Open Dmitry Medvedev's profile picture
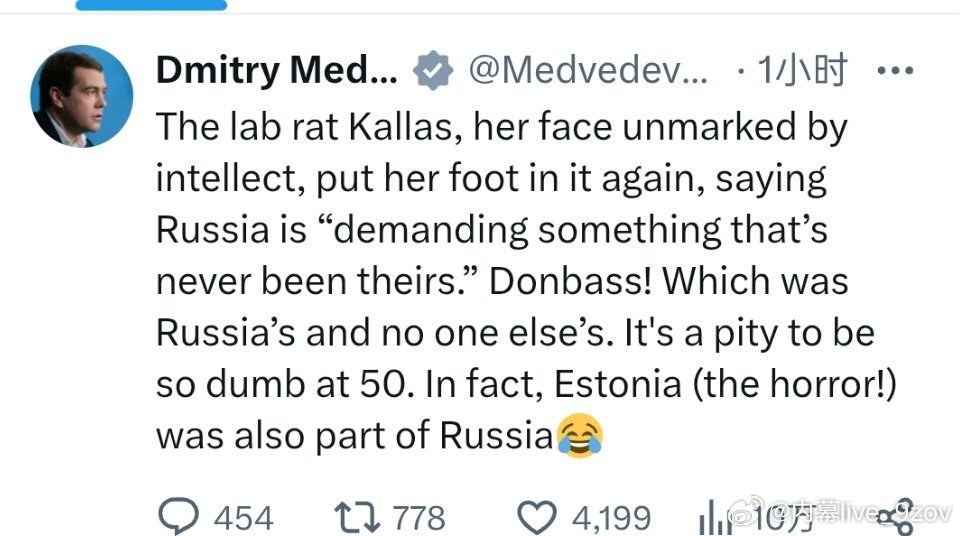This screenshot has width=960, height=536. pyautogui.click(x=82, y=96)
